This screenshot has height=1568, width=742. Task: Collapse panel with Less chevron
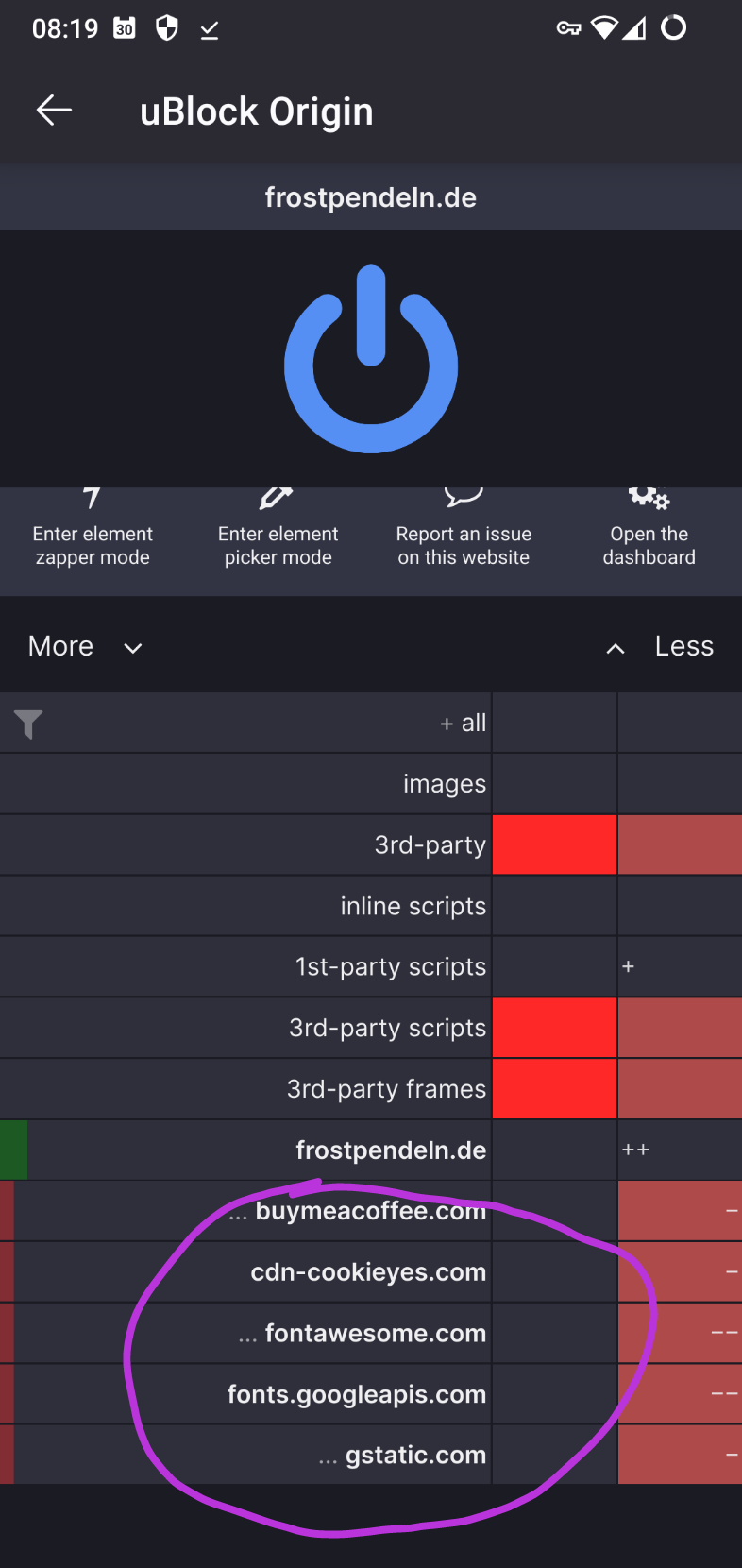(616, 648)
